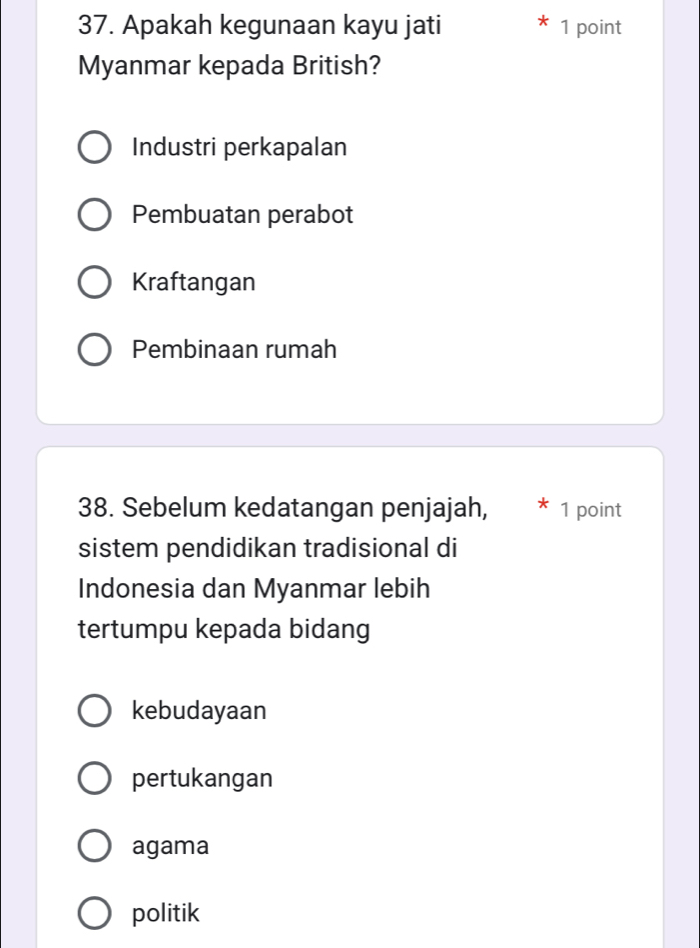Click the '1 point' label on question 37
Screen dimensions: 700x948
click(x=591, y=28)
